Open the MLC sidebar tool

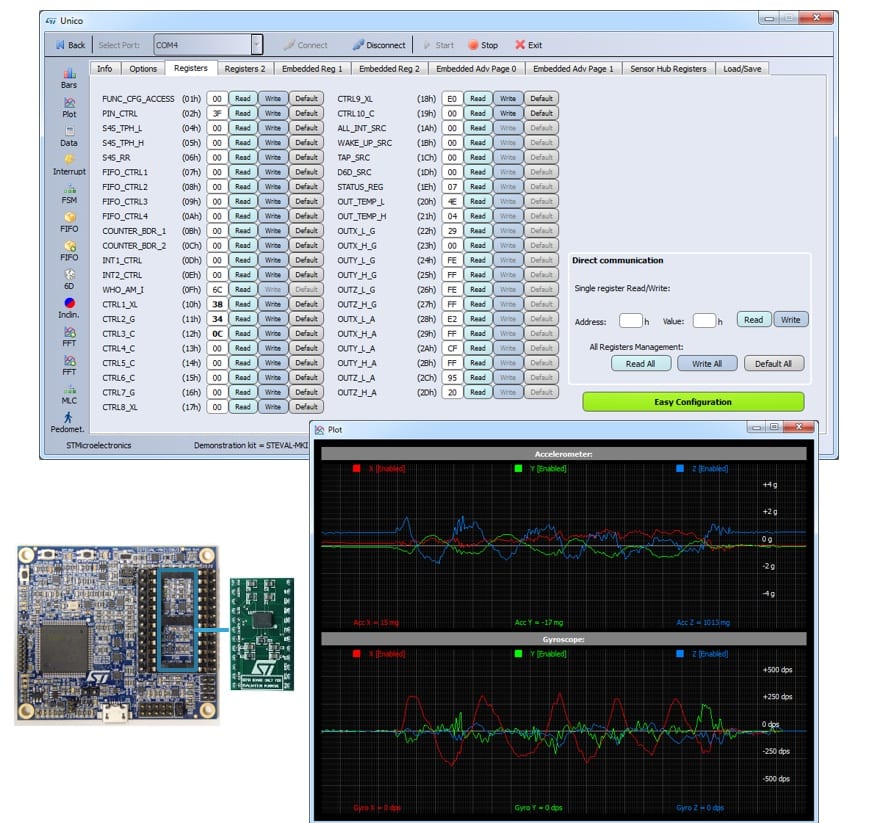(x=69, y=393)
